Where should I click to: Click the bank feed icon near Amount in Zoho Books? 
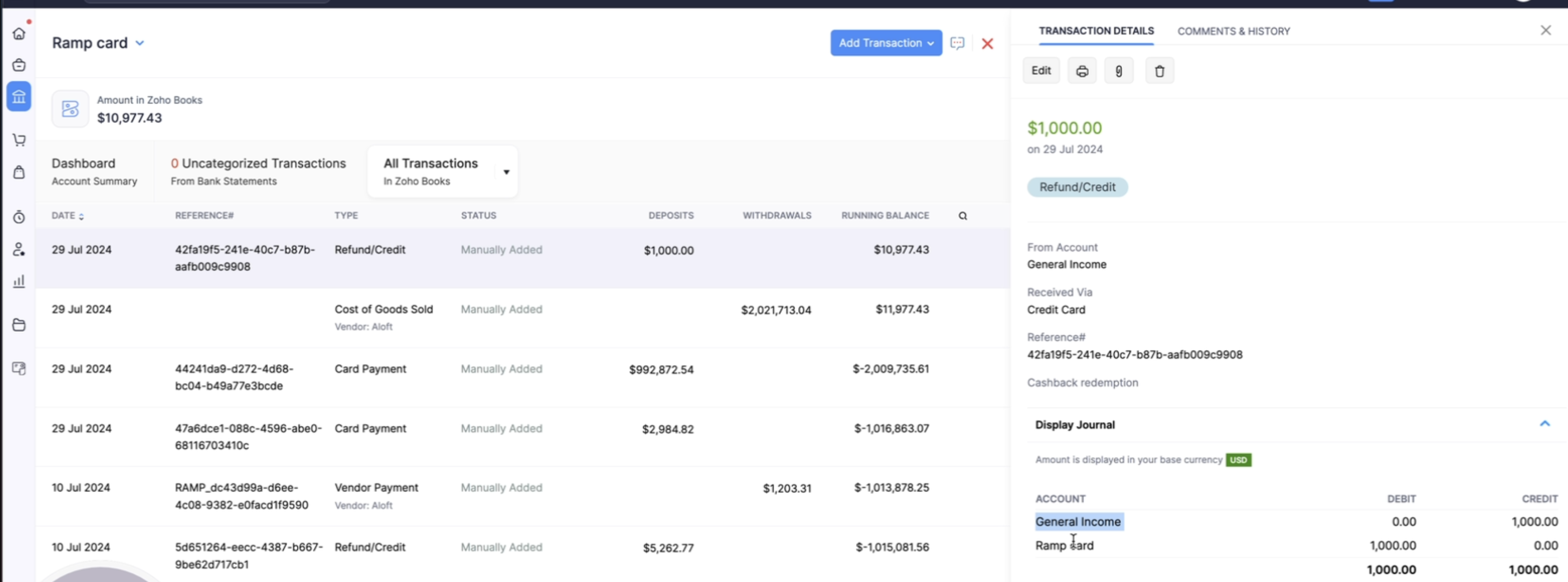click(70, 109)
